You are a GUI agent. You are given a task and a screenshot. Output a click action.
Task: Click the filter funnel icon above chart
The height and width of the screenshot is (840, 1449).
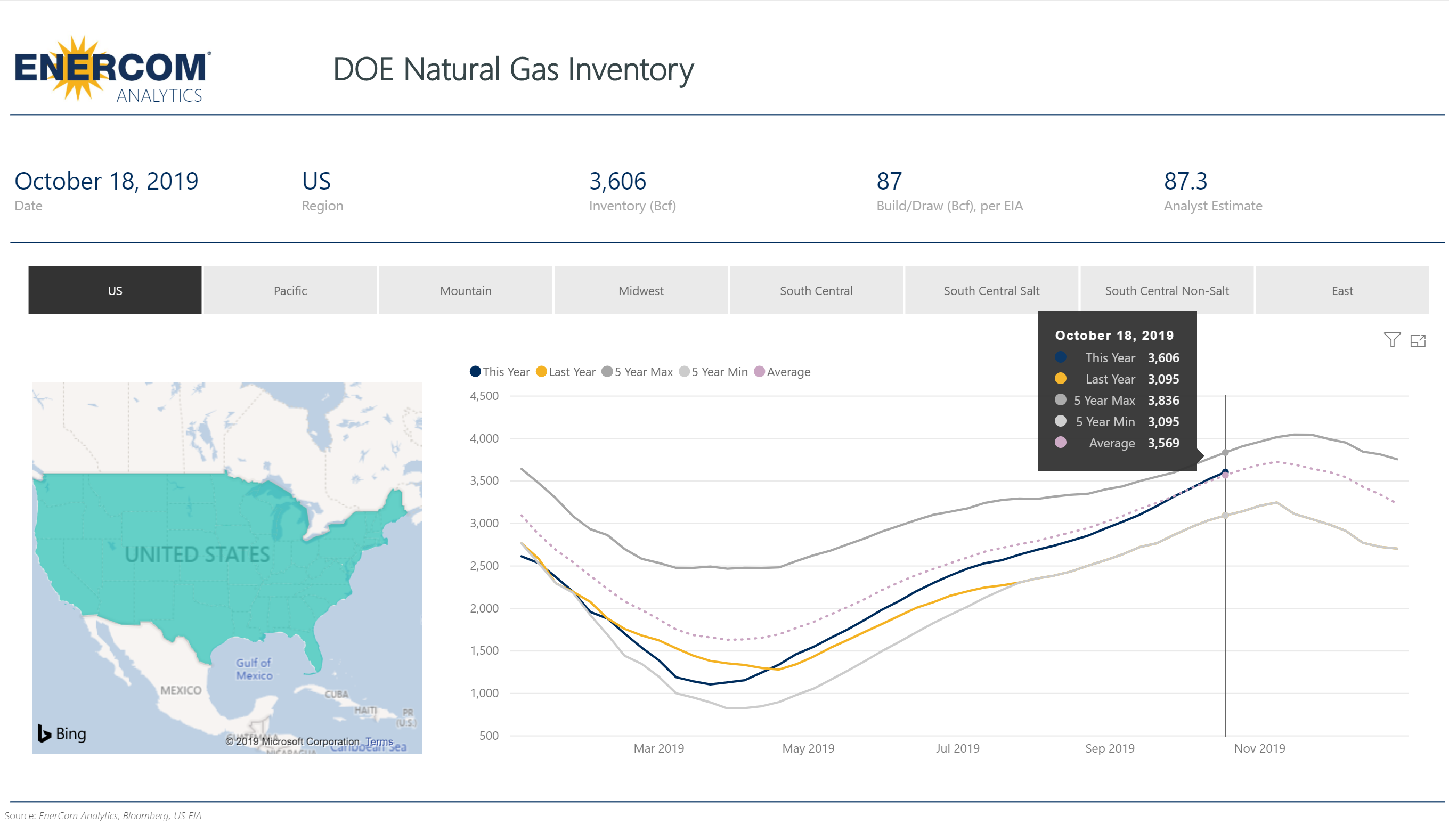pos(1391,340)
